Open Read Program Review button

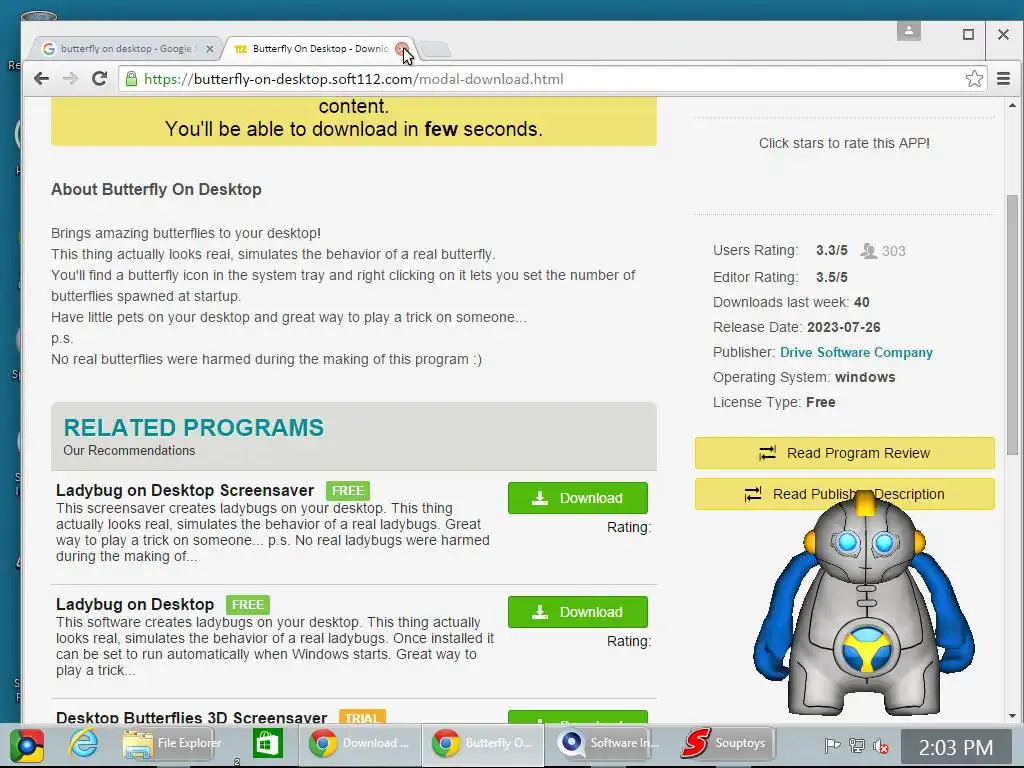click(844, 453)
